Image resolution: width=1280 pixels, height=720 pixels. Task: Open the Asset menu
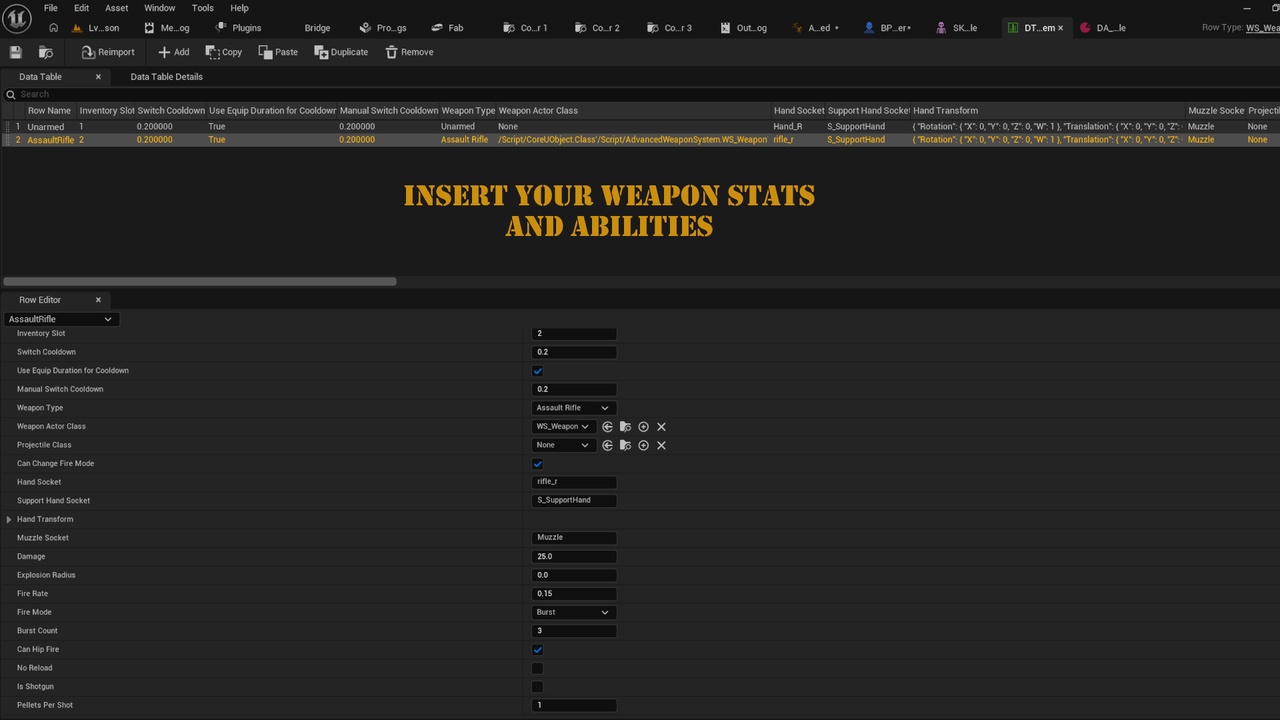click(117, 8)
